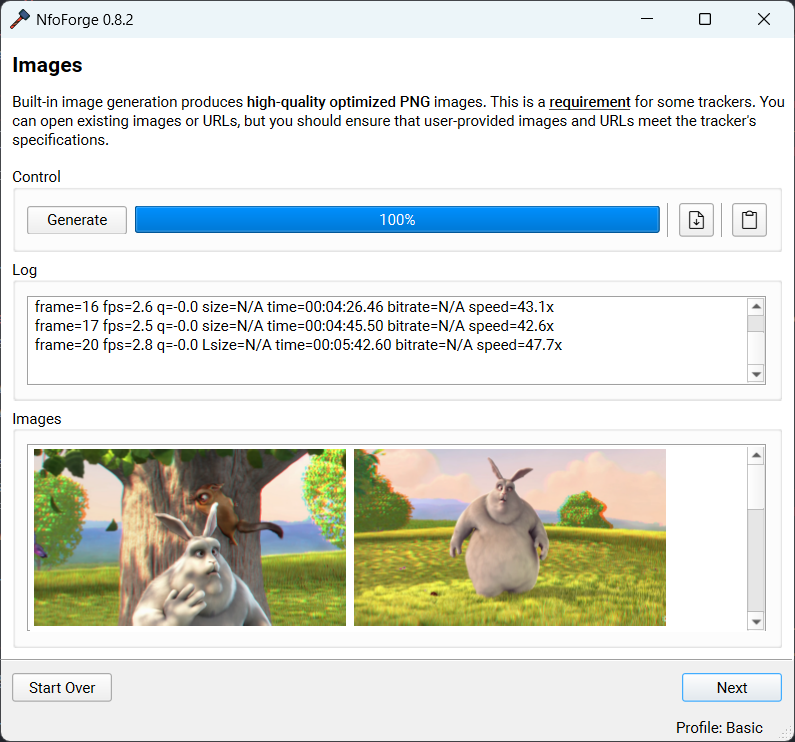The width and height of the screenshot is (795, 742).
Task: Close the NfoForge window
Action: coord(764,19)
